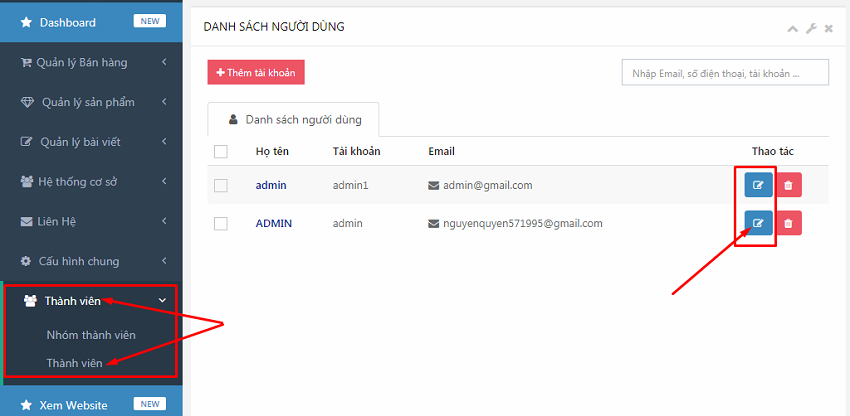Click delete trash icon for admin1 account
Image resolution: width=850 pixels, height=416 pixels.
click(x=788, y=185)
